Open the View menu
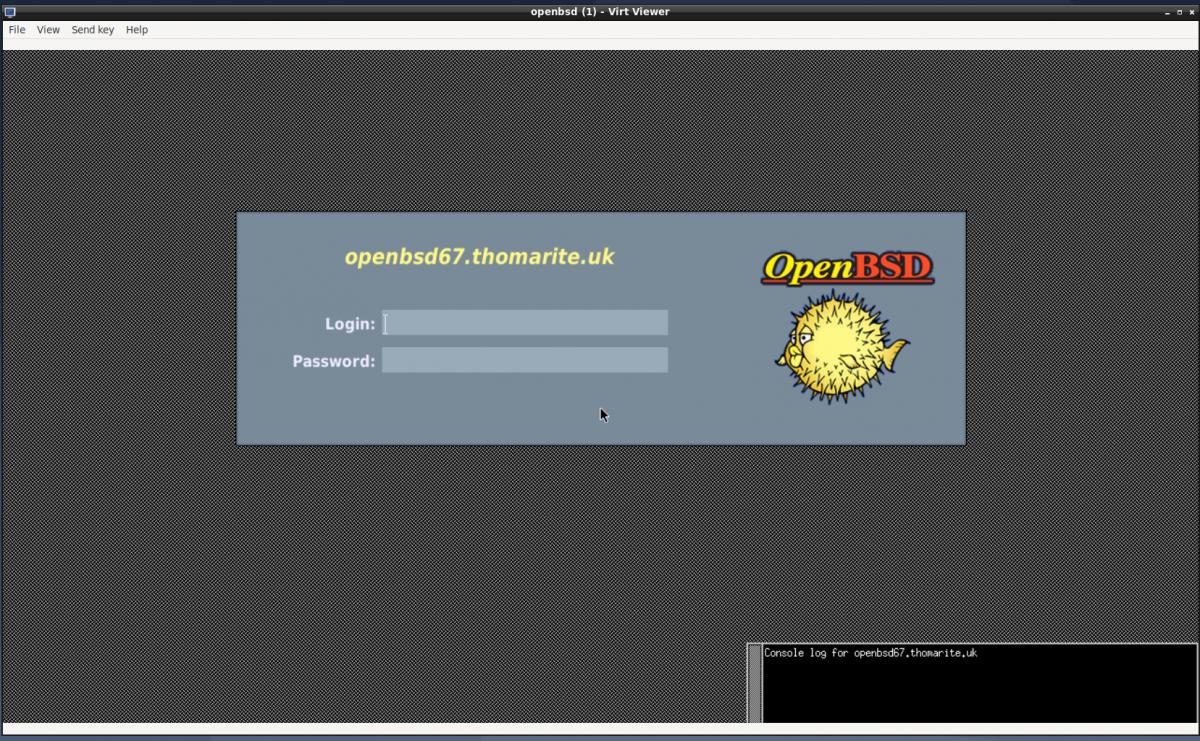This screenshot has height=741, width=1200. 47,29
